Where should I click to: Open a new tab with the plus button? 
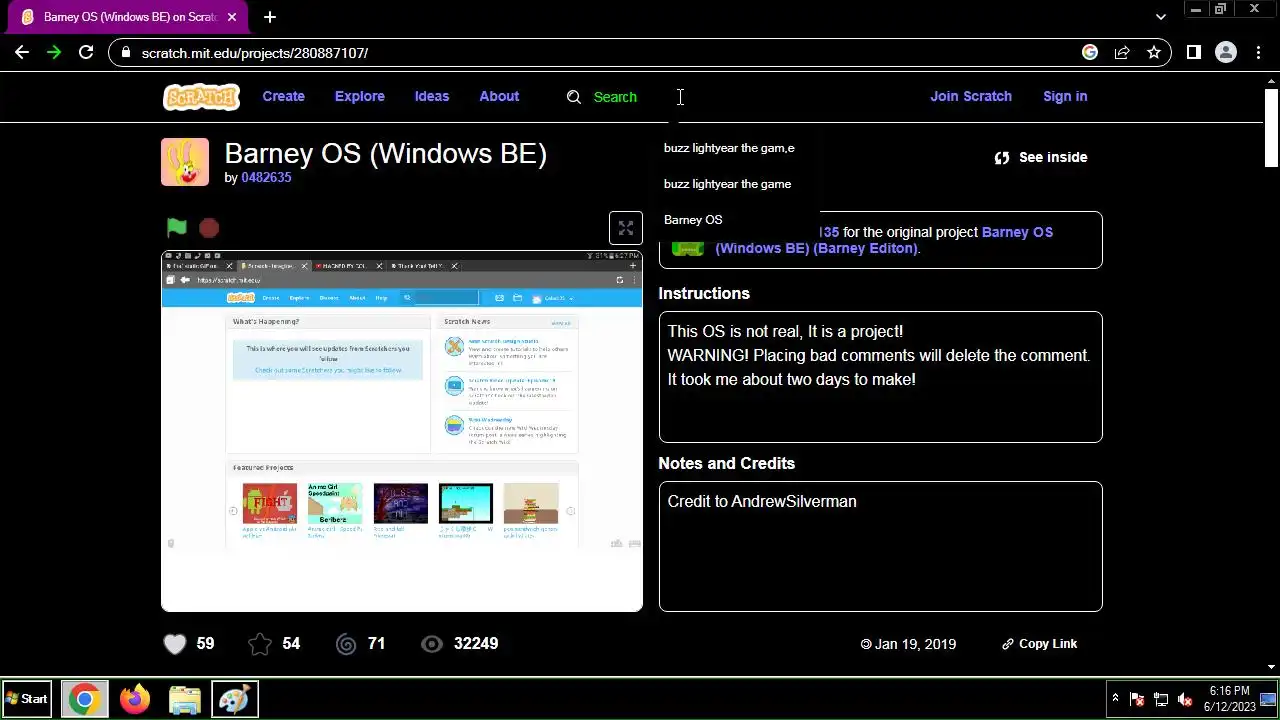[270, 17]
